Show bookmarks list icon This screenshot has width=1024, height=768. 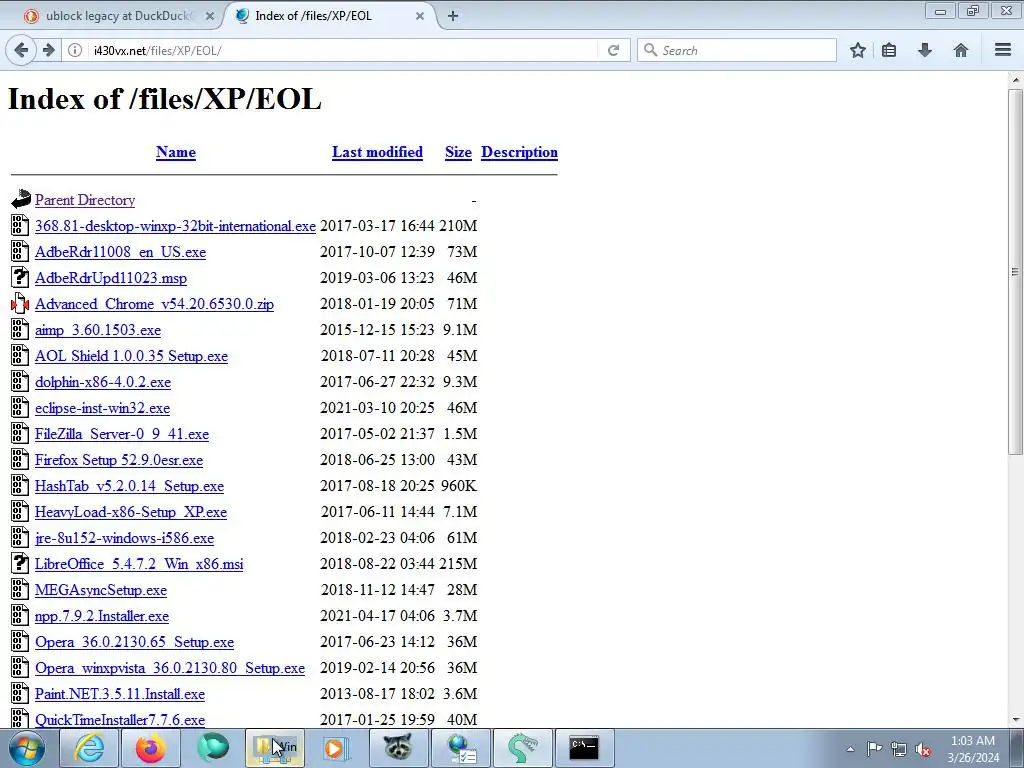889,50
